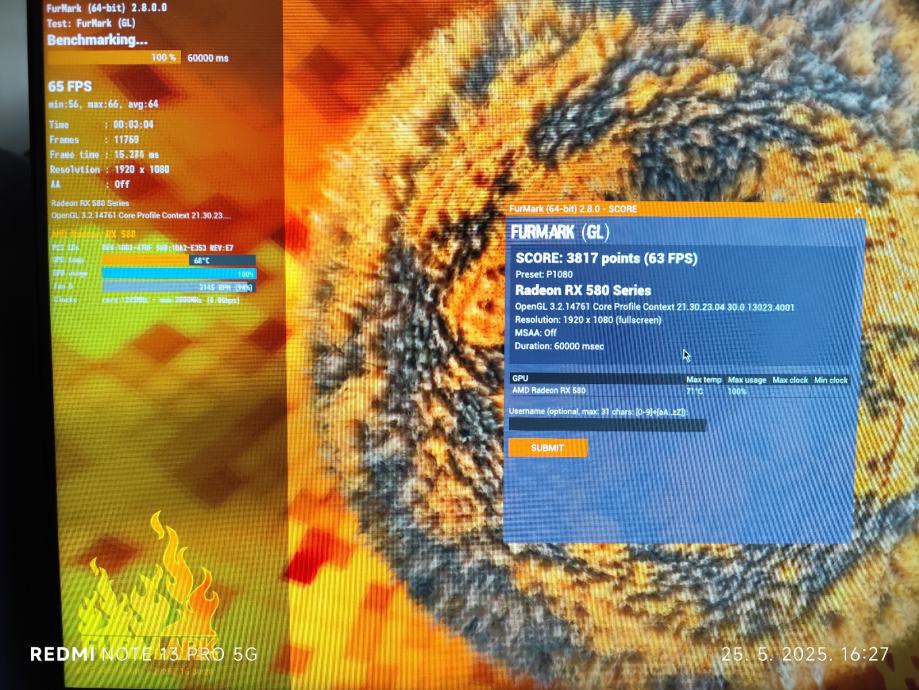Click the FURMARK (GL) heading in dialog
Screen dimensions: 919x690
click(560, 233)
